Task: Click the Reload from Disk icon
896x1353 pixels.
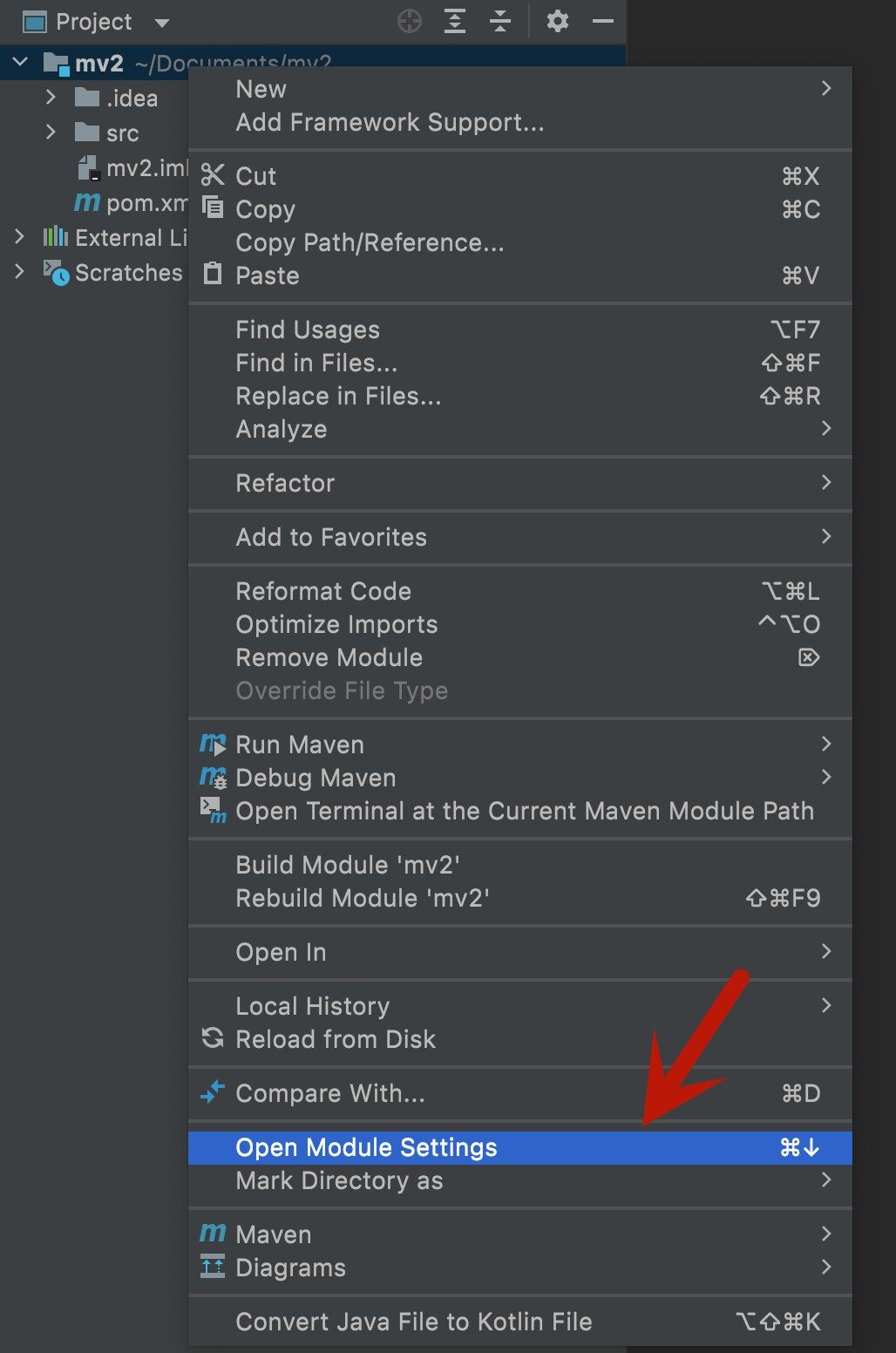Action: 212,1039
